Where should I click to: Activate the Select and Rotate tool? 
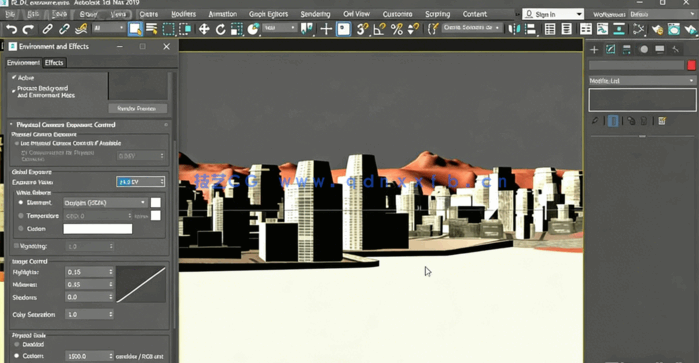pos(220,29)
